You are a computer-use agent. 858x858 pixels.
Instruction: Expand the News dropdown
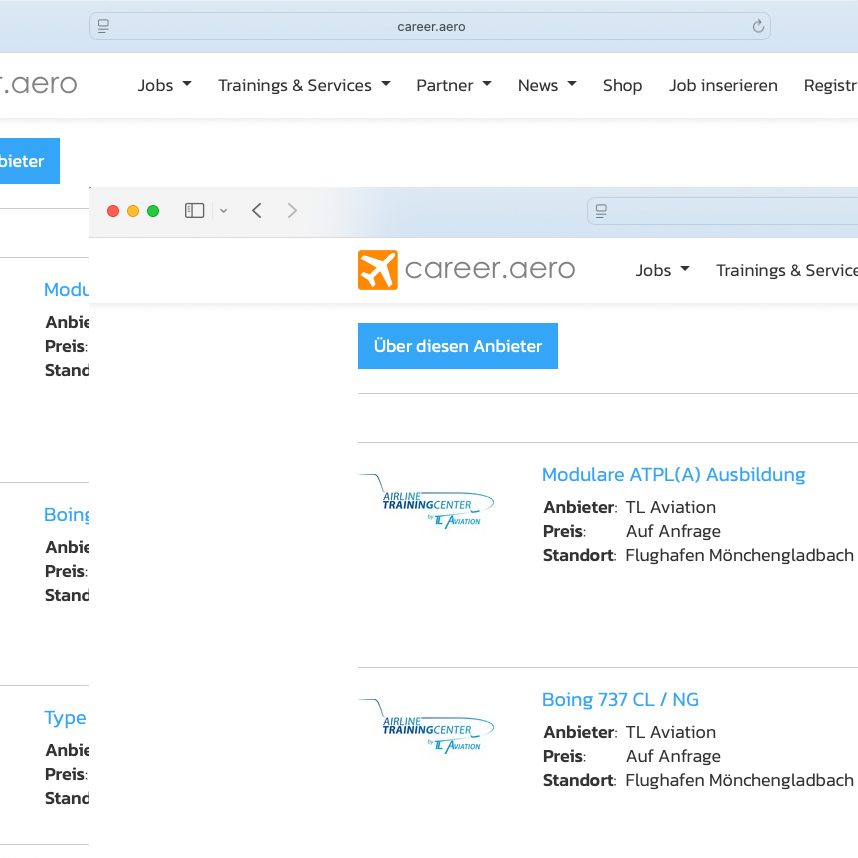click(x=546, y=86)
